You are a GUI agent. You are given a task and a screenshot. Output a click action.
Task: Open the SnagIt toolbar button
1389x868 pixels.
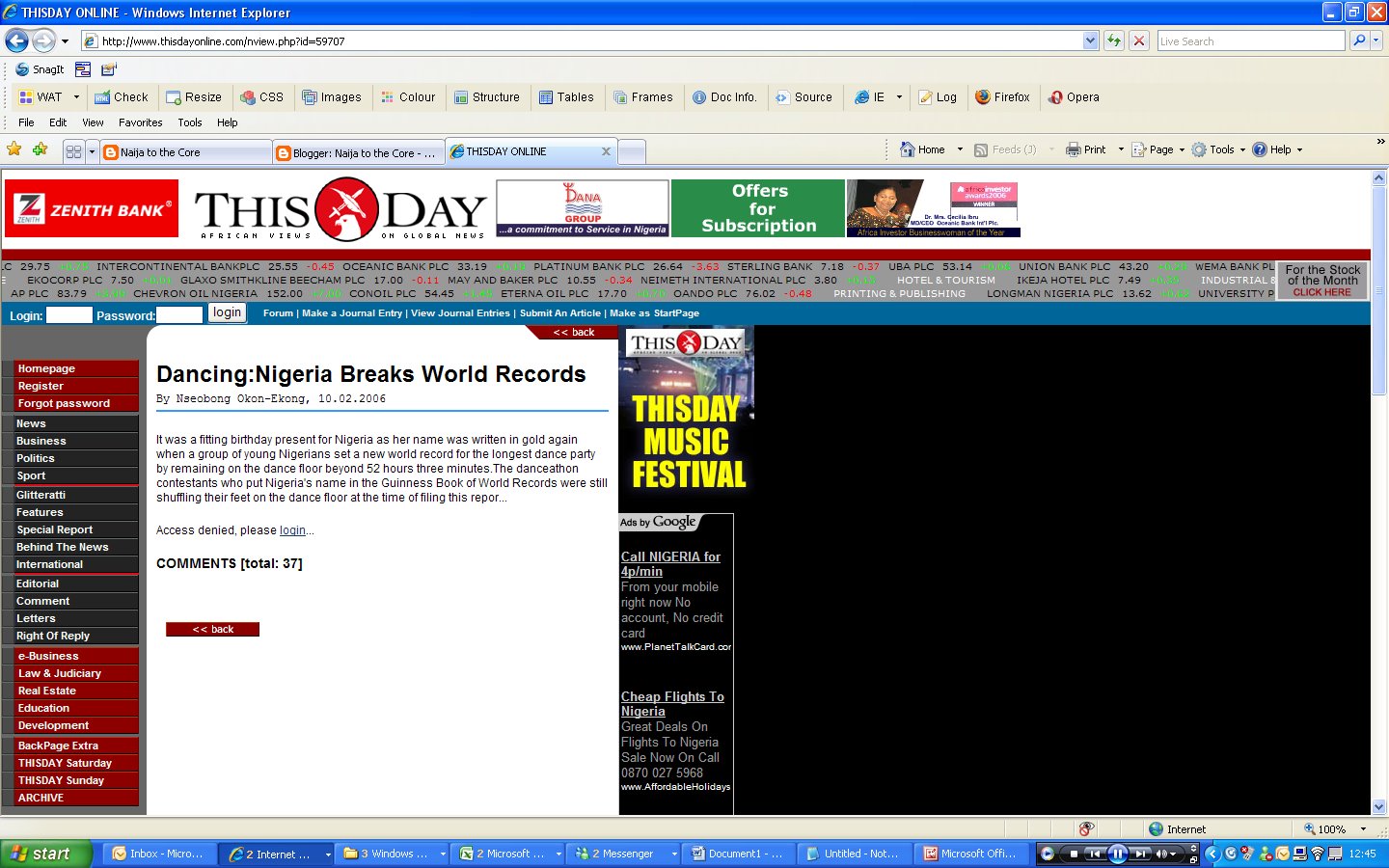(x=40, y=69)
